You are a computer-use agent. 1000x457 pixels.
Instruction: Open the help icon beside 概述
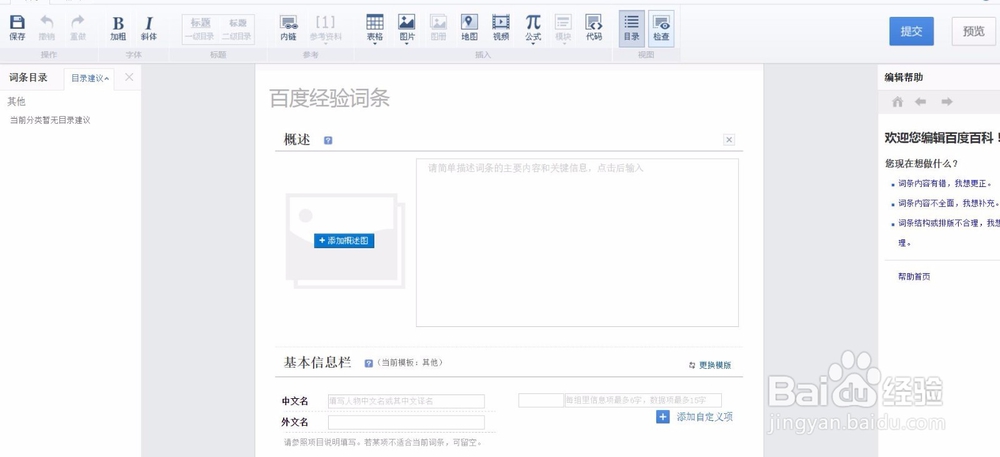[x=328, y=140]
